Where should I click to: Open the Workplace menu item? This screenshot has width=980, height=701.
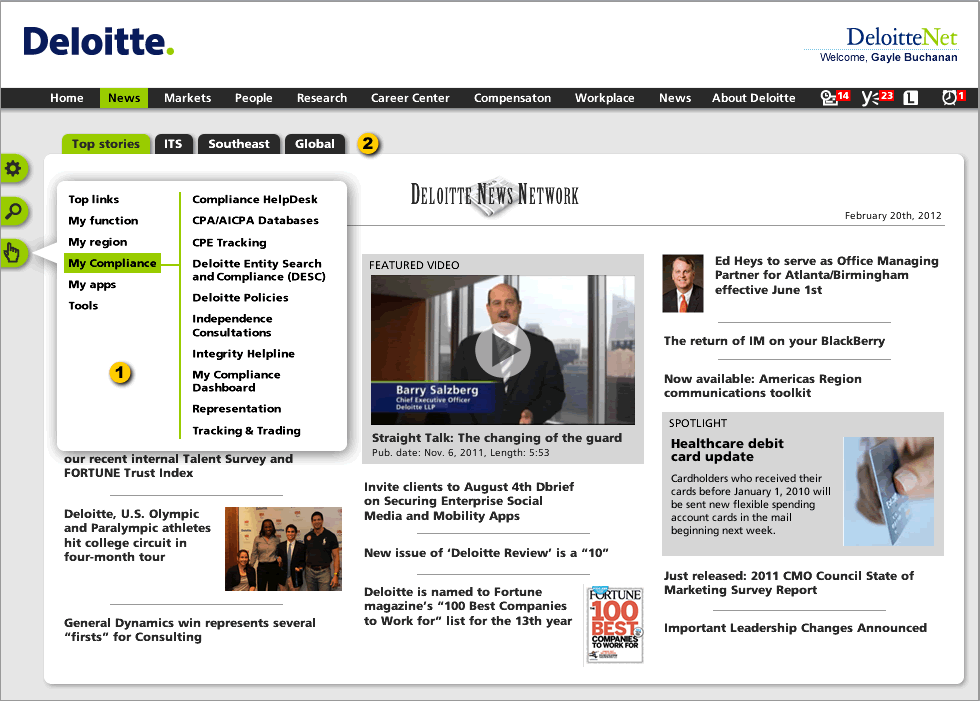[x=604, y=98]
